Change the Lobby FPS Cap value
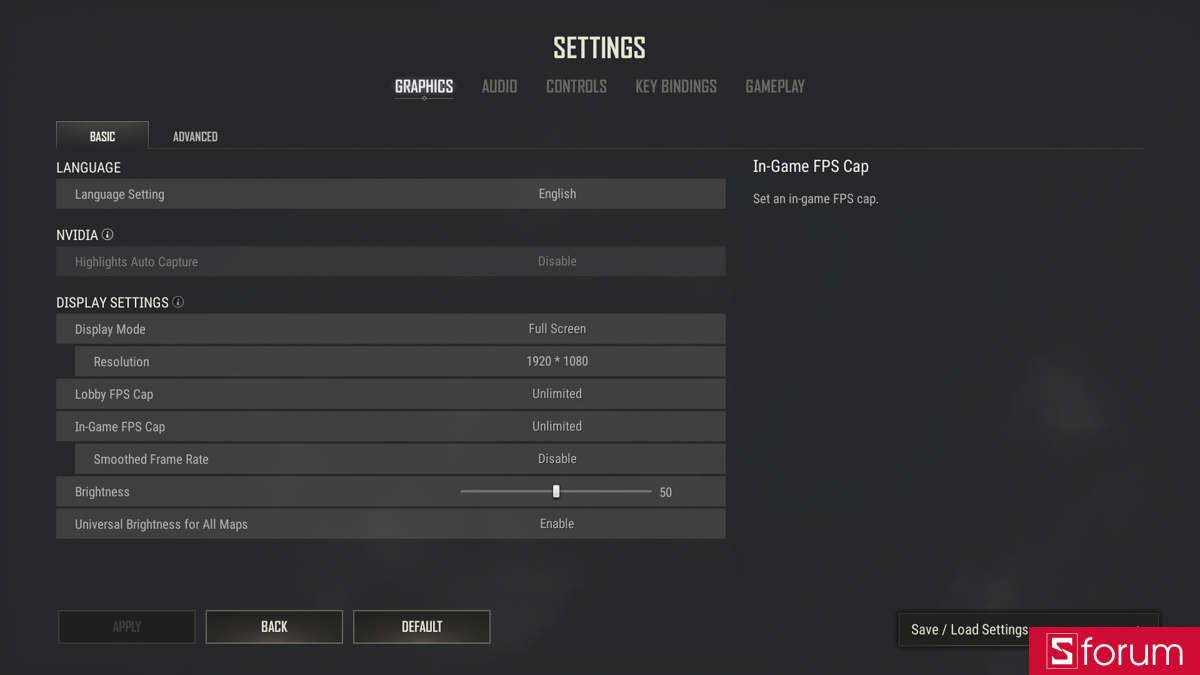This screenshot has width=1200, height=675. (x=557, y=394)
